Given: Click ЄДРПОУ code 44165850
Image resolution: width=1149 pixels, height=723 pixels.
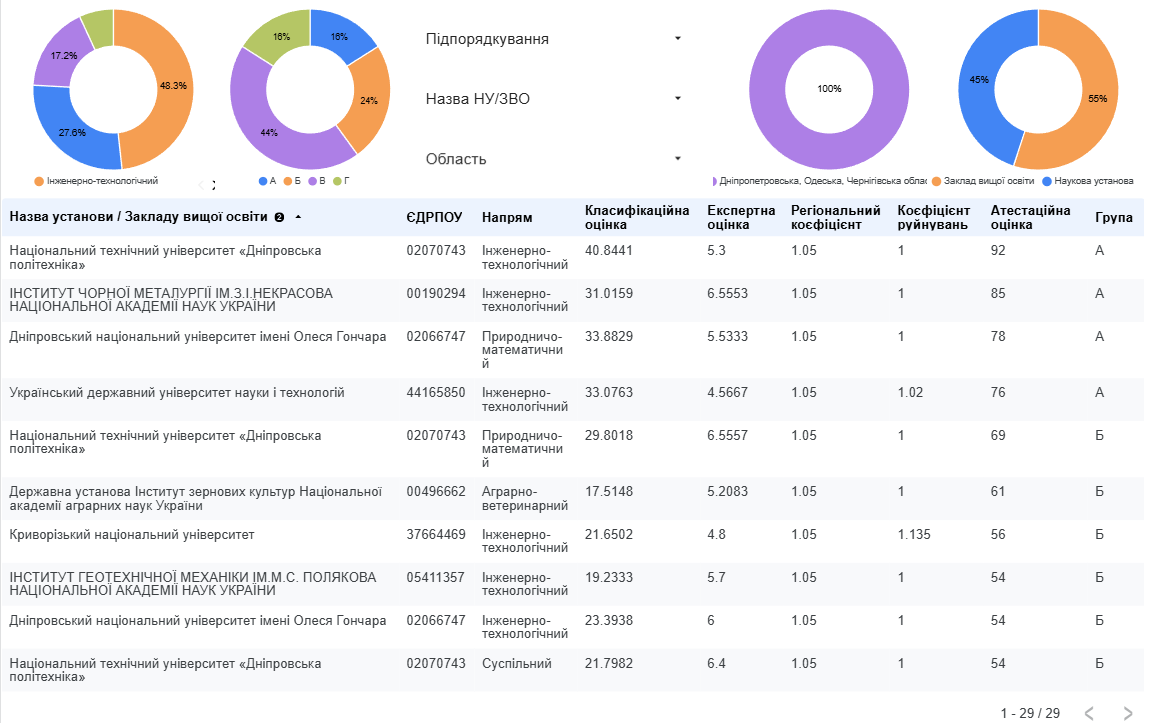Looking at the screenshot, I should (436, 393).
